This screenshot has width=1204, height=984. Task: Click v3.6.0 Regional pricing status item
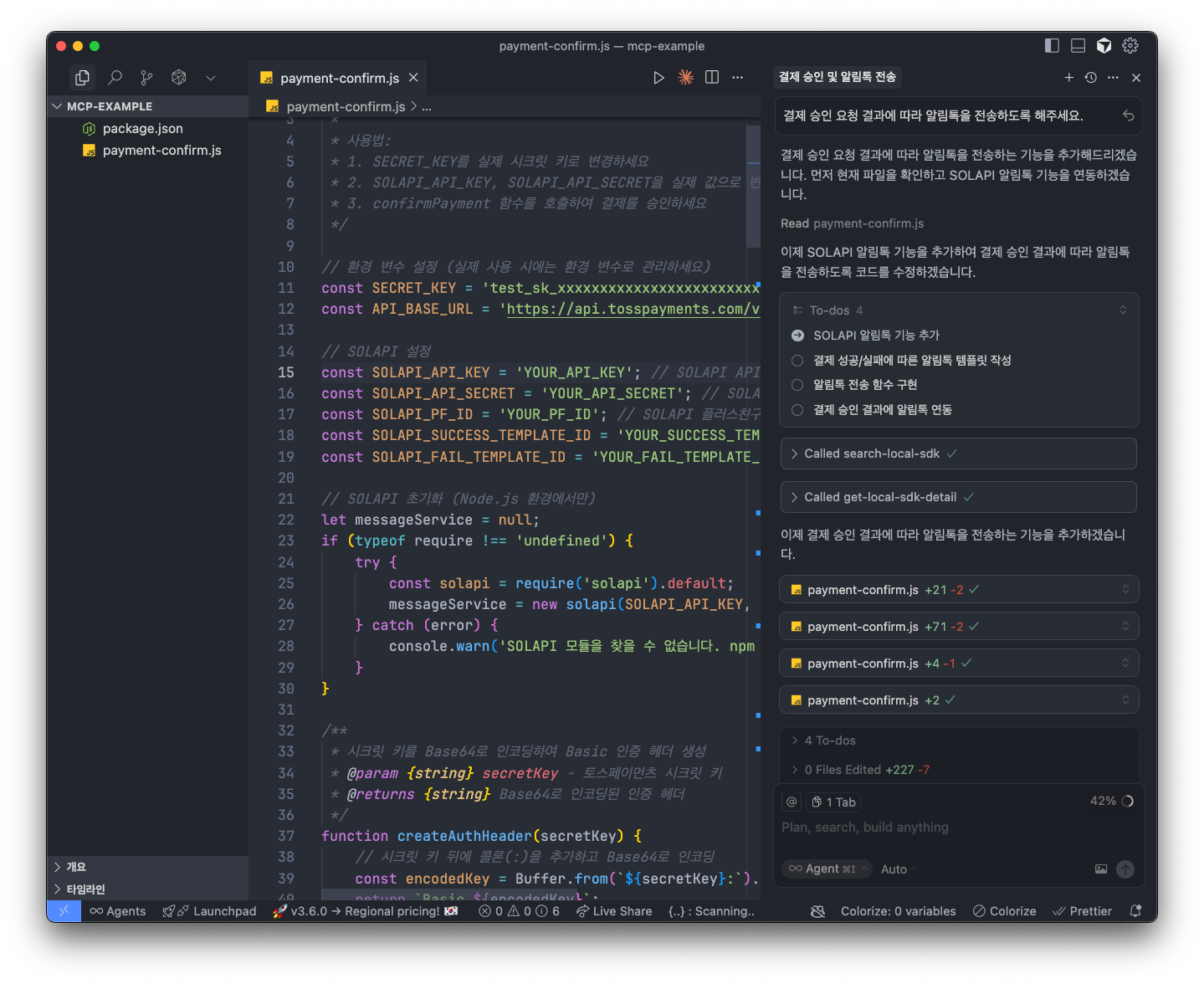(366, 911)
